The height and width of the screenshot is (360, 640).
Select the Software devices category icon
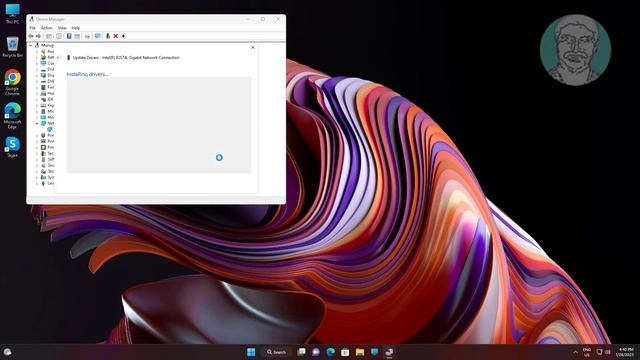(43, 159)
